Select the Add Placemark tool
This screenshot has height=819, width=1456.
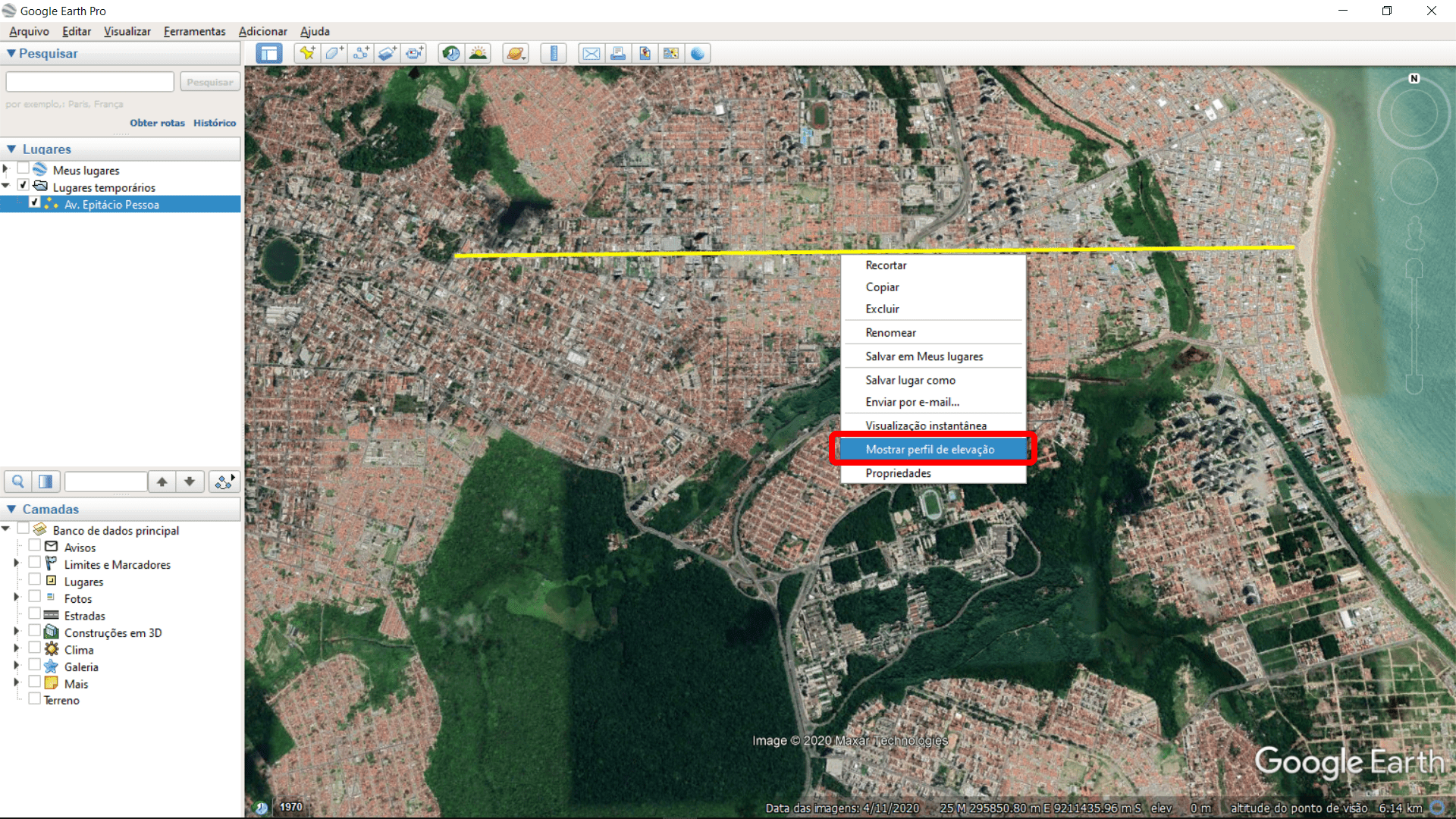click(x=306, y=53)
